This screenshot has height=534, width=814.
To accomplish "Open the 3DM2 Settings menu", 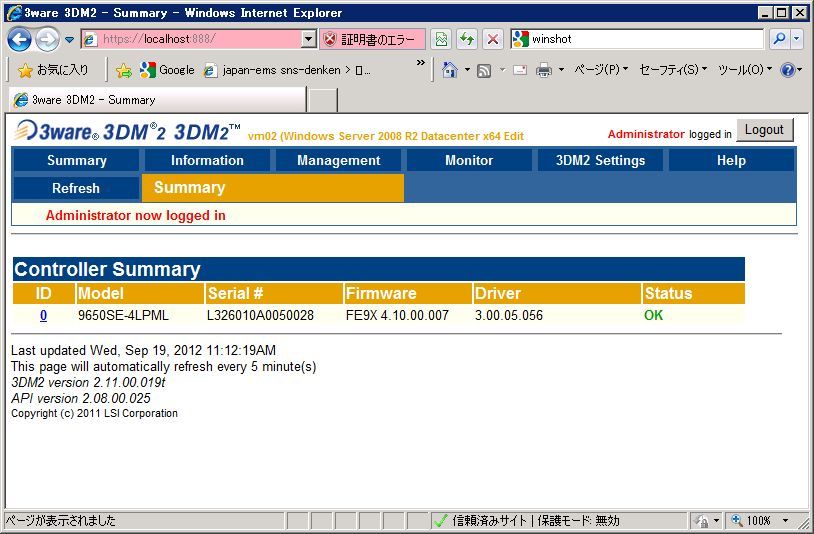I will tap(600, 160).
